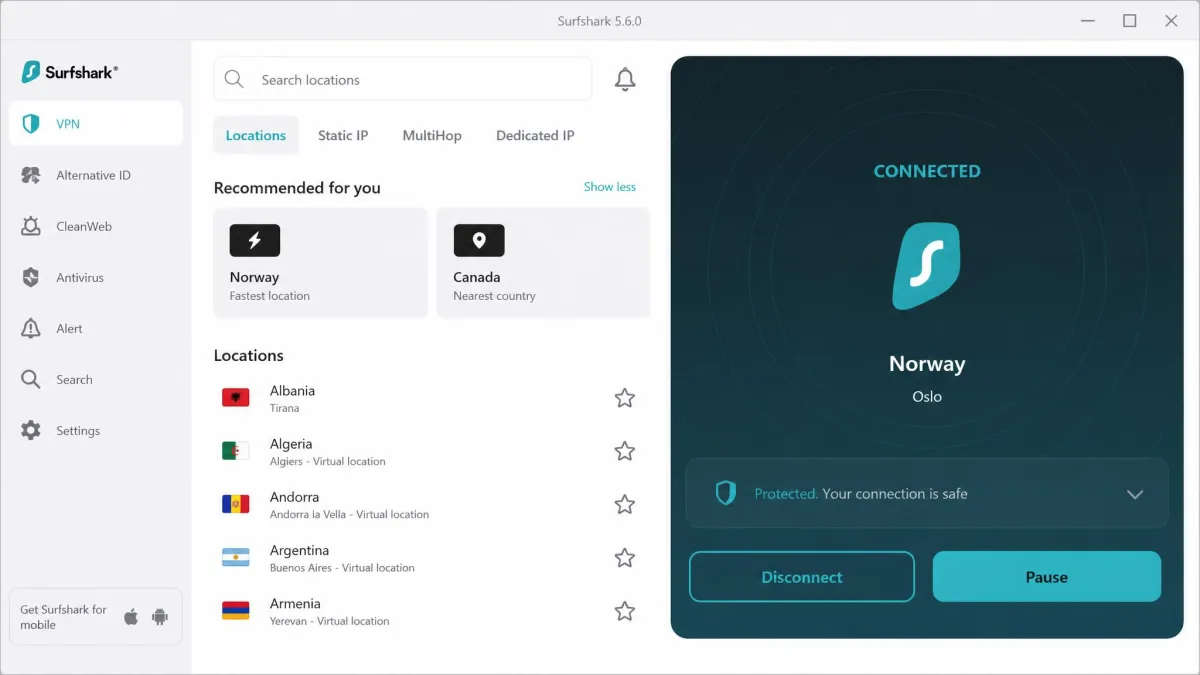Screen dimensions: 1200x675
Task: Open Alert section
Action: pos(96,328)
